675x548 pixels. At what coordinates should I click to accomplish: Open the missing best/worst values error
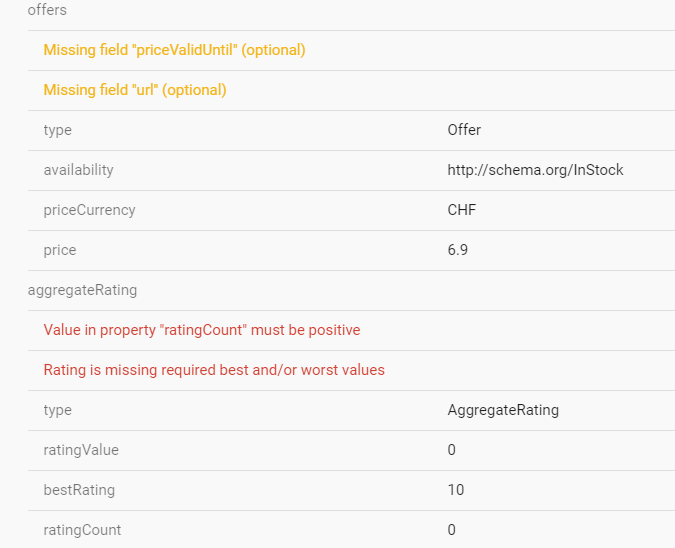[x=214, y=370]
